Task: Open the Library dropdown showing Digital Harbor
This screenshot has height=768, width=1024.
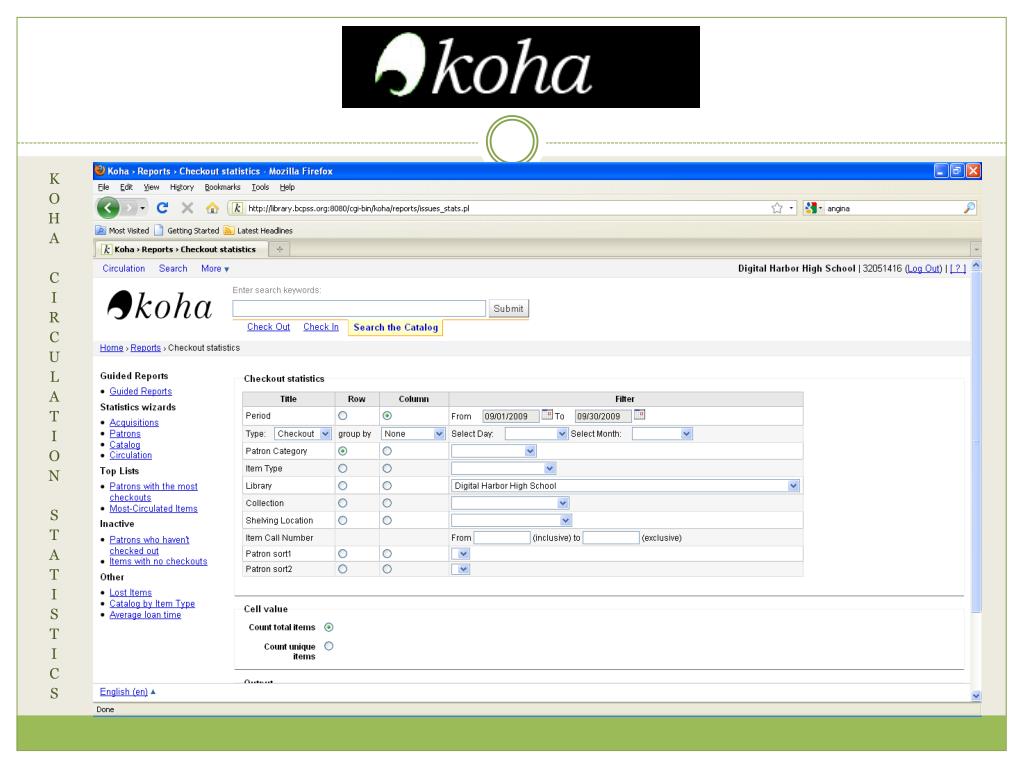Action: 626,486
